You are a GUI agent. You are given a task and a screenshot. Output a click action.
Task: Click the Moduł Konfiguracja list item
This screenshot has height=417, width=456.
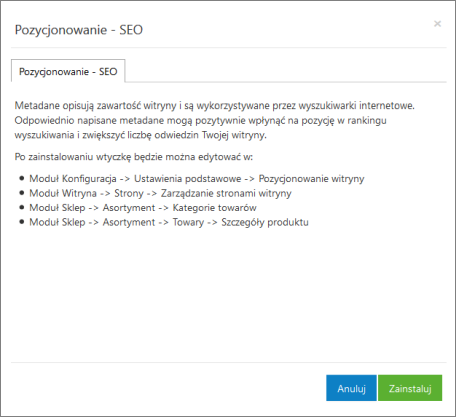pyautogui.click(x=197, y=178)
